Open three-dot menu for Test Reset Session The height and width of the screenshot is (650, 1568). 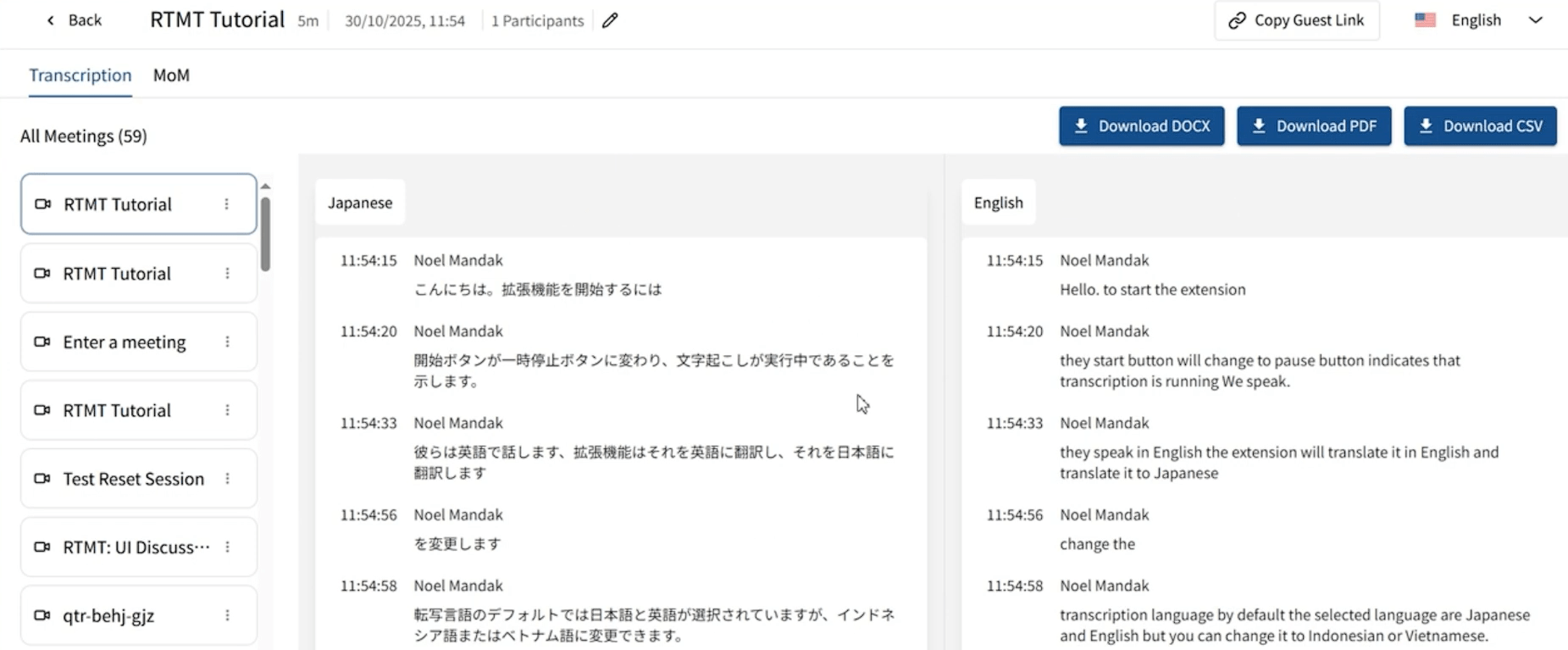point(227,479)
